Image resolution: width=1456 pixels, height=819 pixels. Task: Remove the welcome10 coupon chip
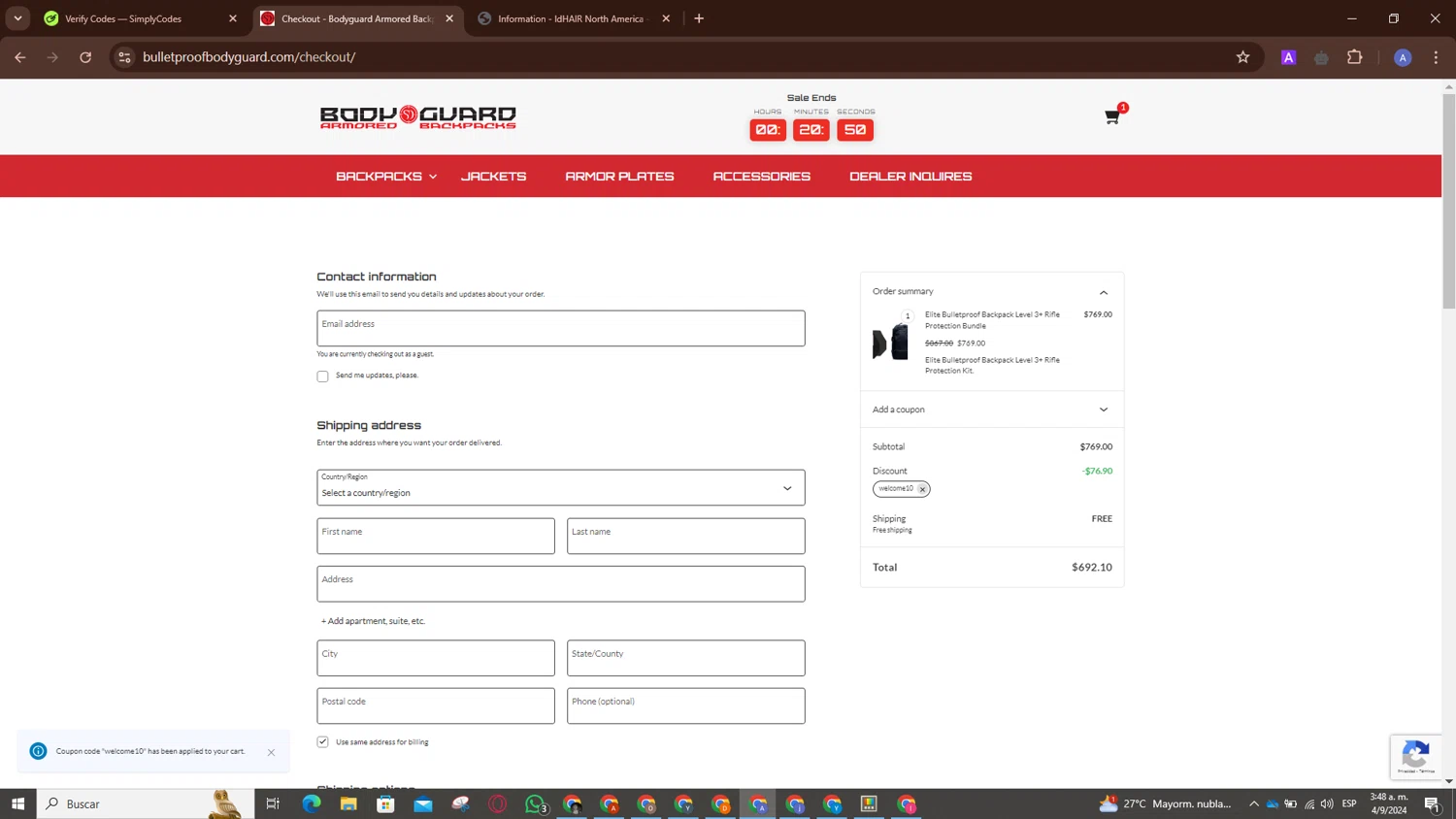point(922,489)
